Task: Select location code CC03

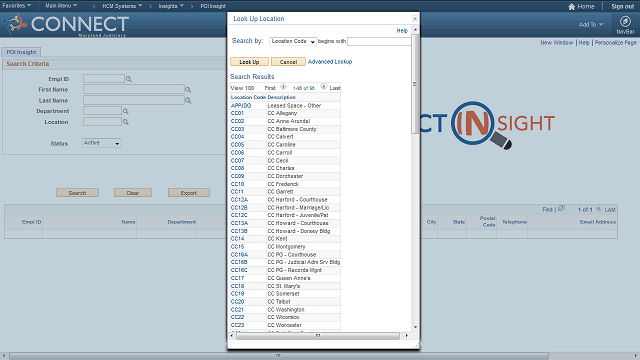Action: pyautogui.click(x=238, y=129)
